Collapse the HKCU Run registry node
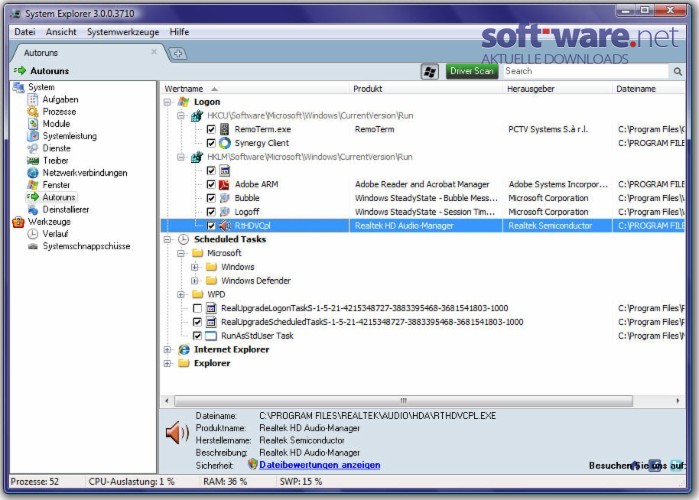The height and width of the screenshot is (500, 699). [x=181, y=116]
